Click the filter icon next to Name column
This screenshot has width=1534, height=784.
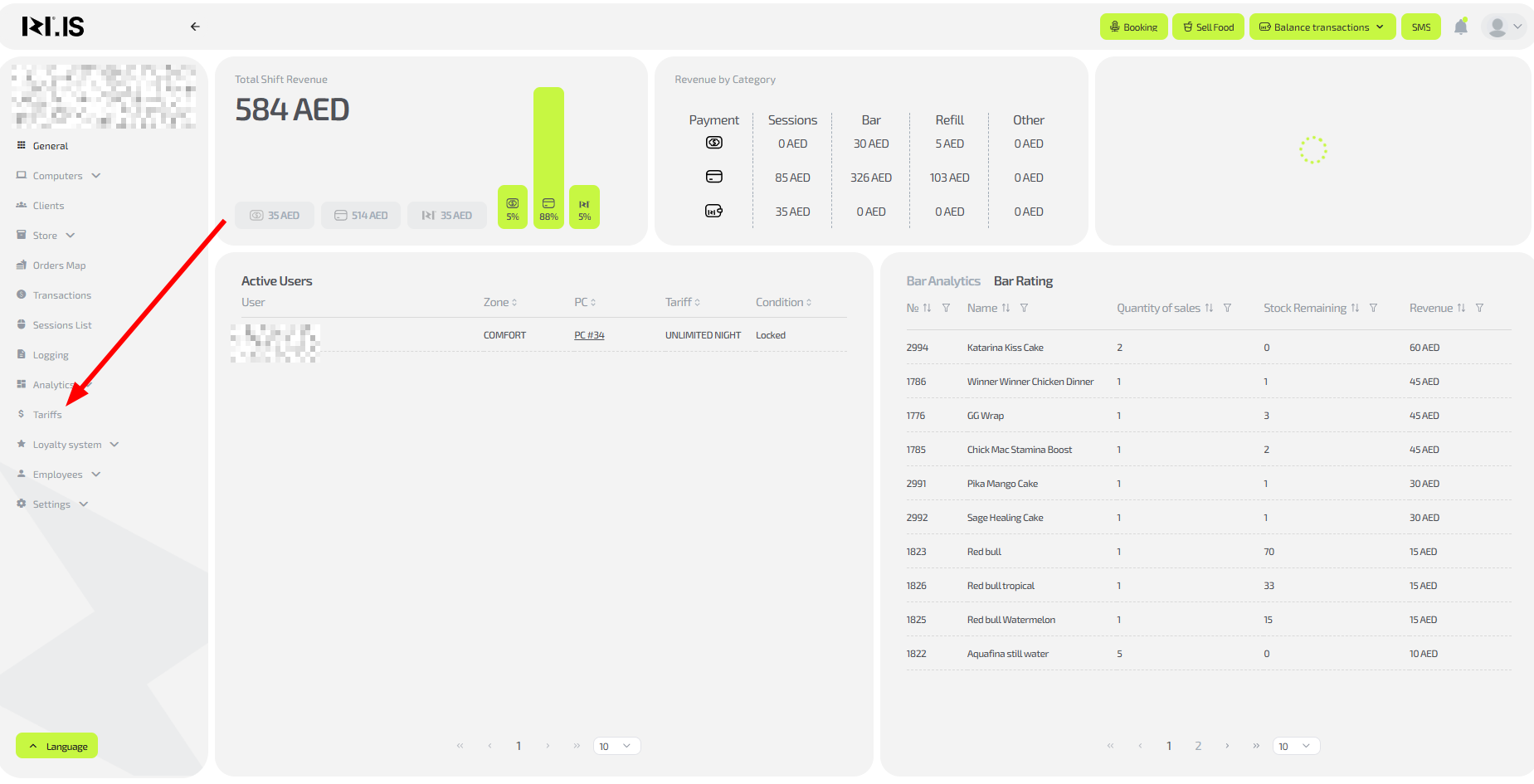pyautogui.click(x=1024, y=308)
